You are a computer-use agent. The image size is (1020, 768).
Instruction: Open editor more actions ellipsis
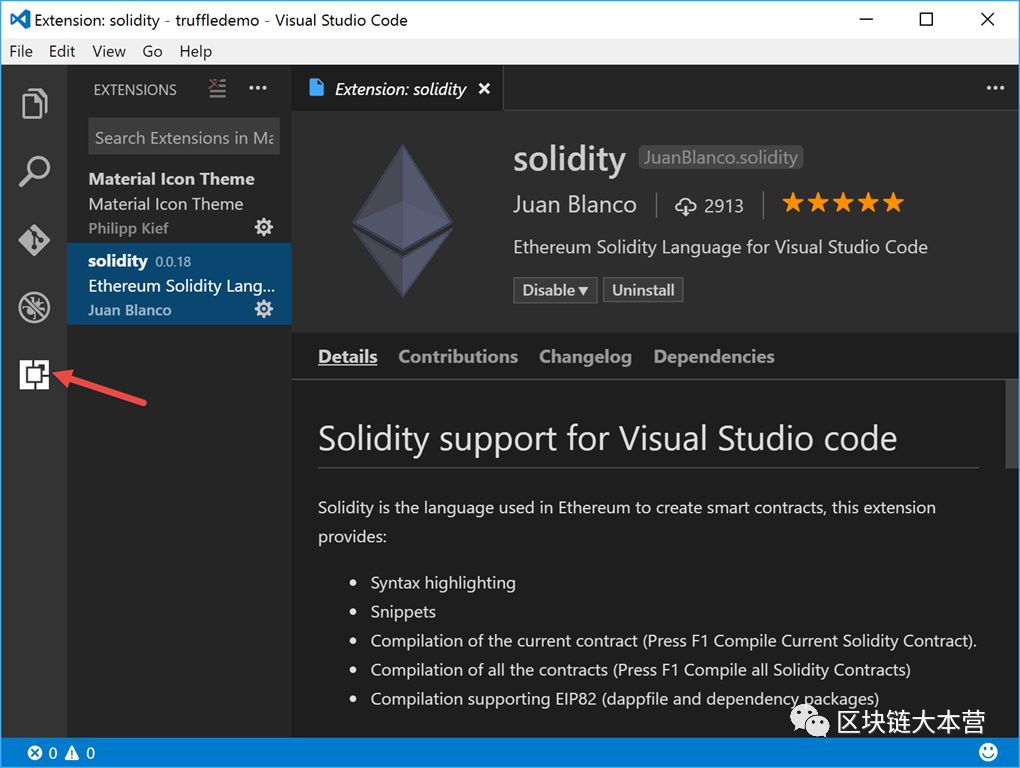(x=995, y=88)
